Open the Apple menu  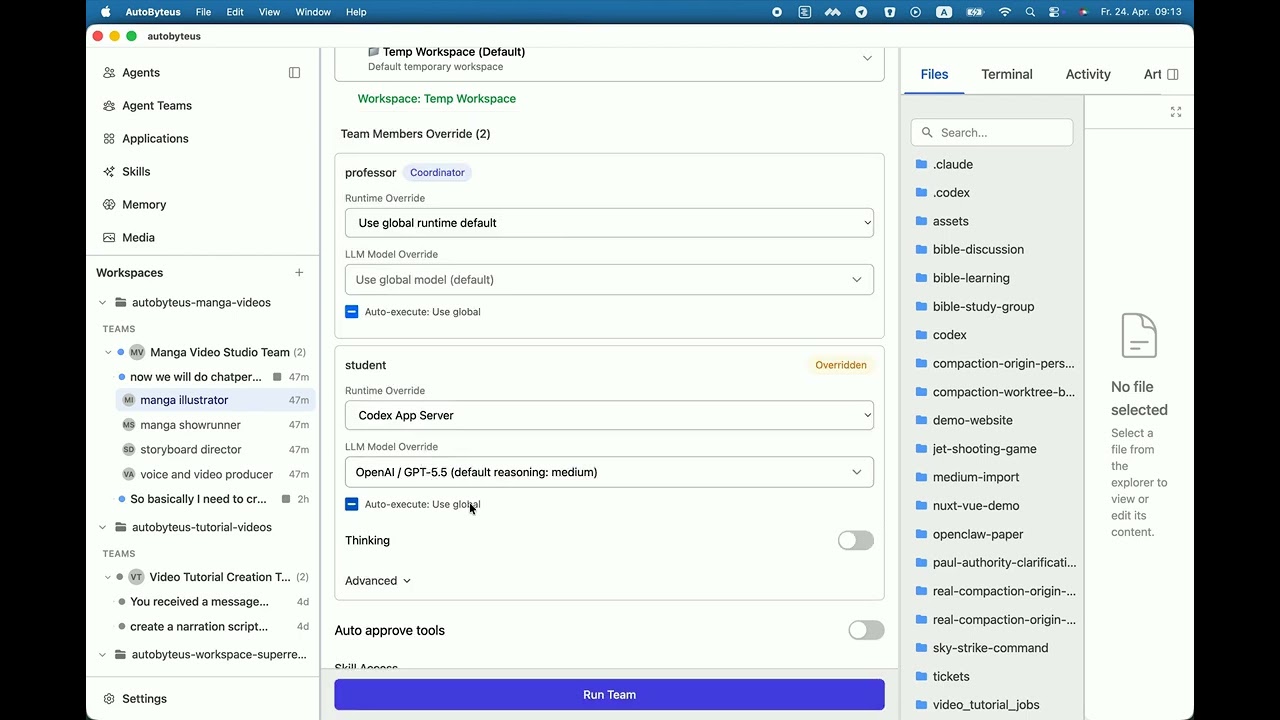(105, 12)
